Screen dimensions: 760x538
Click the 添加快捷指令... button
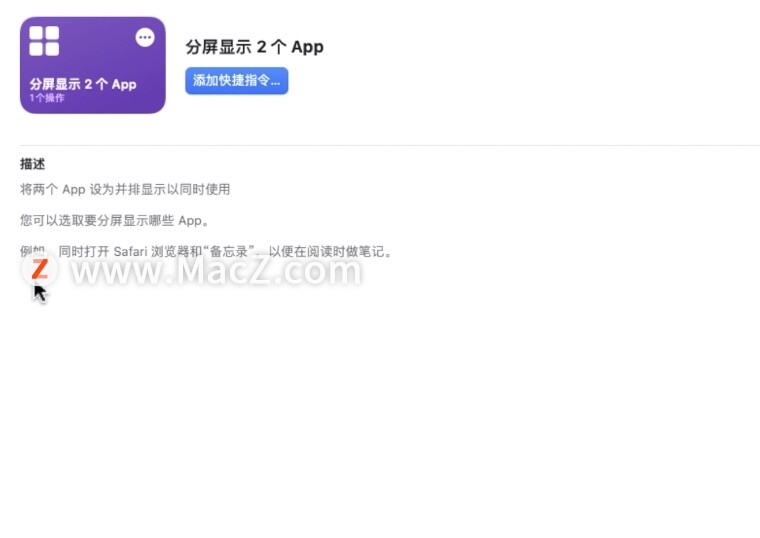tap(237, 80)
